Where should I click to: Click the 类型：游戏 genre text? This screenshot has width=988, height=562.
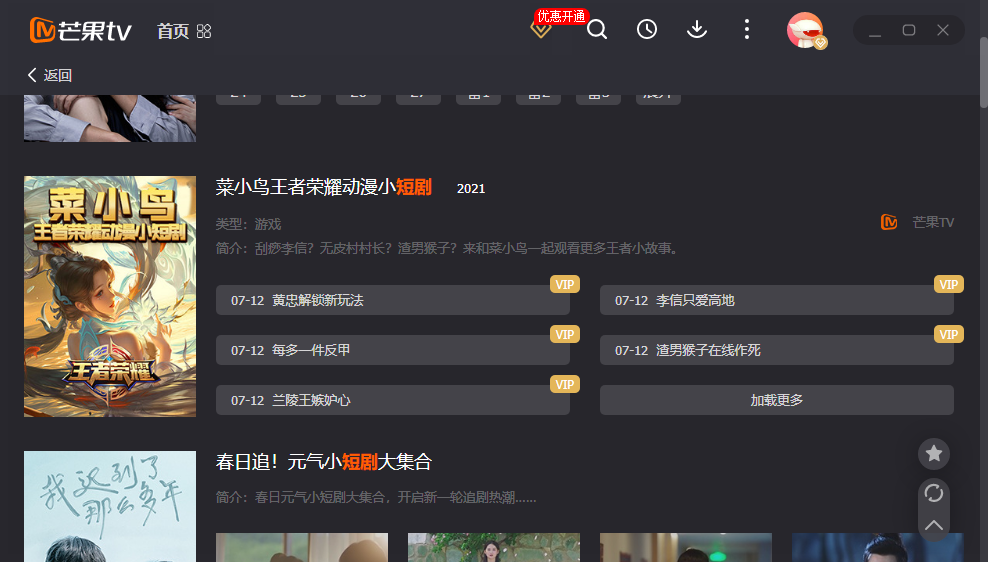(x=248, y=224)
